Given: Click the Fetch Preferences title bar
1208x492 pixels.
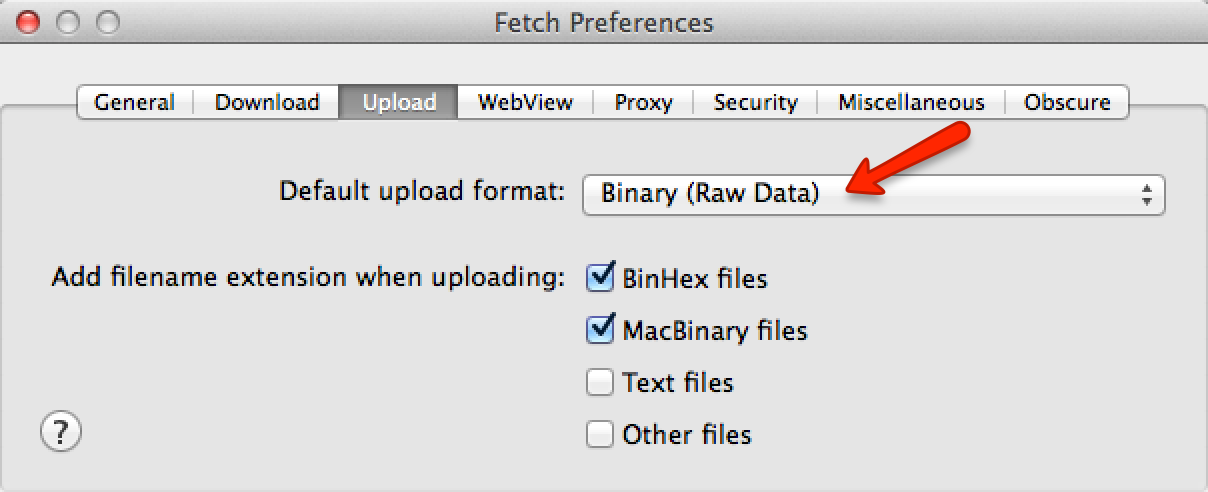Looking at the screenshot, I should [x=604, y=22].
